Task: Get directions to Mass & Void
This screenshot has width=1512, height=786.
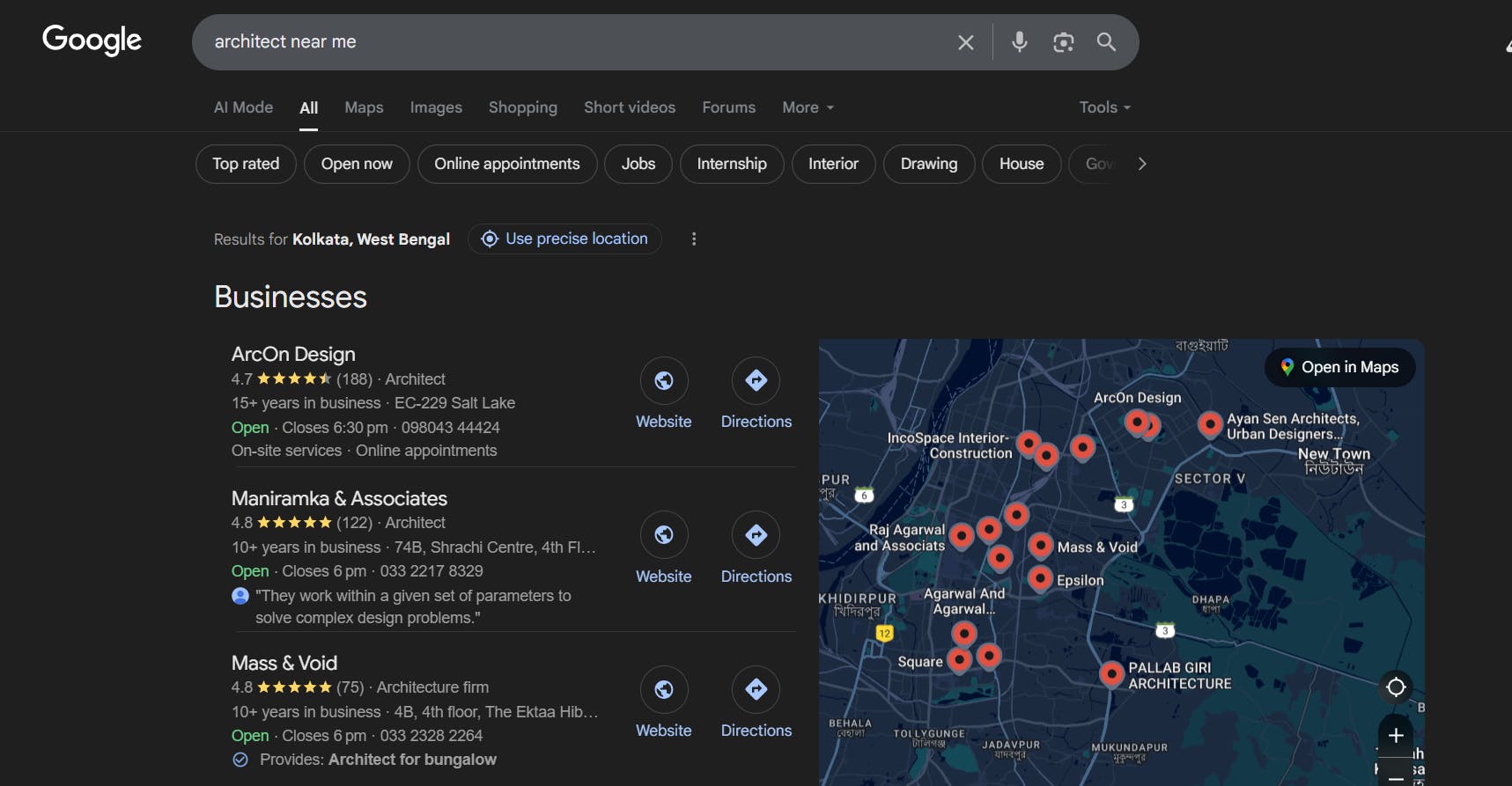Action: point(756,689)
